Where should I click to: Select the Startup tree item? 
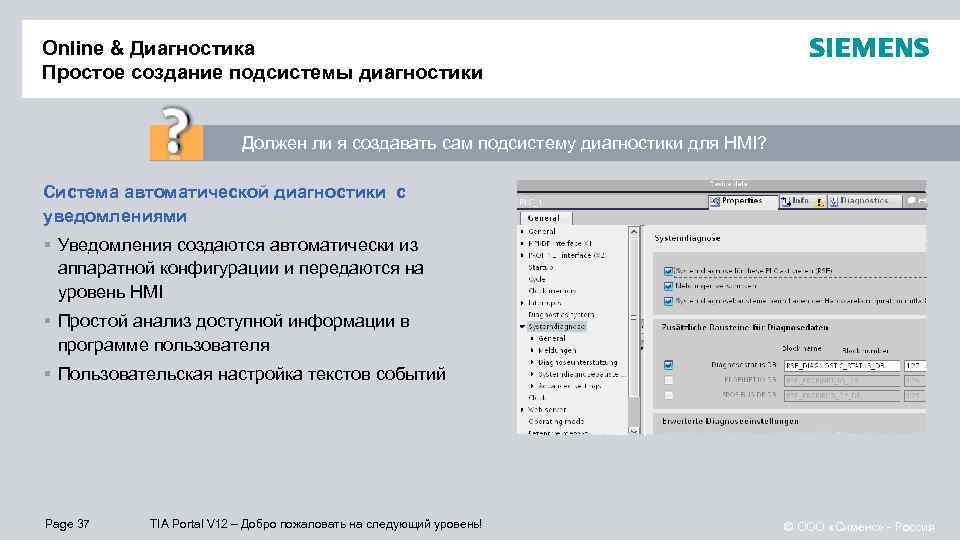pos(541,268)
